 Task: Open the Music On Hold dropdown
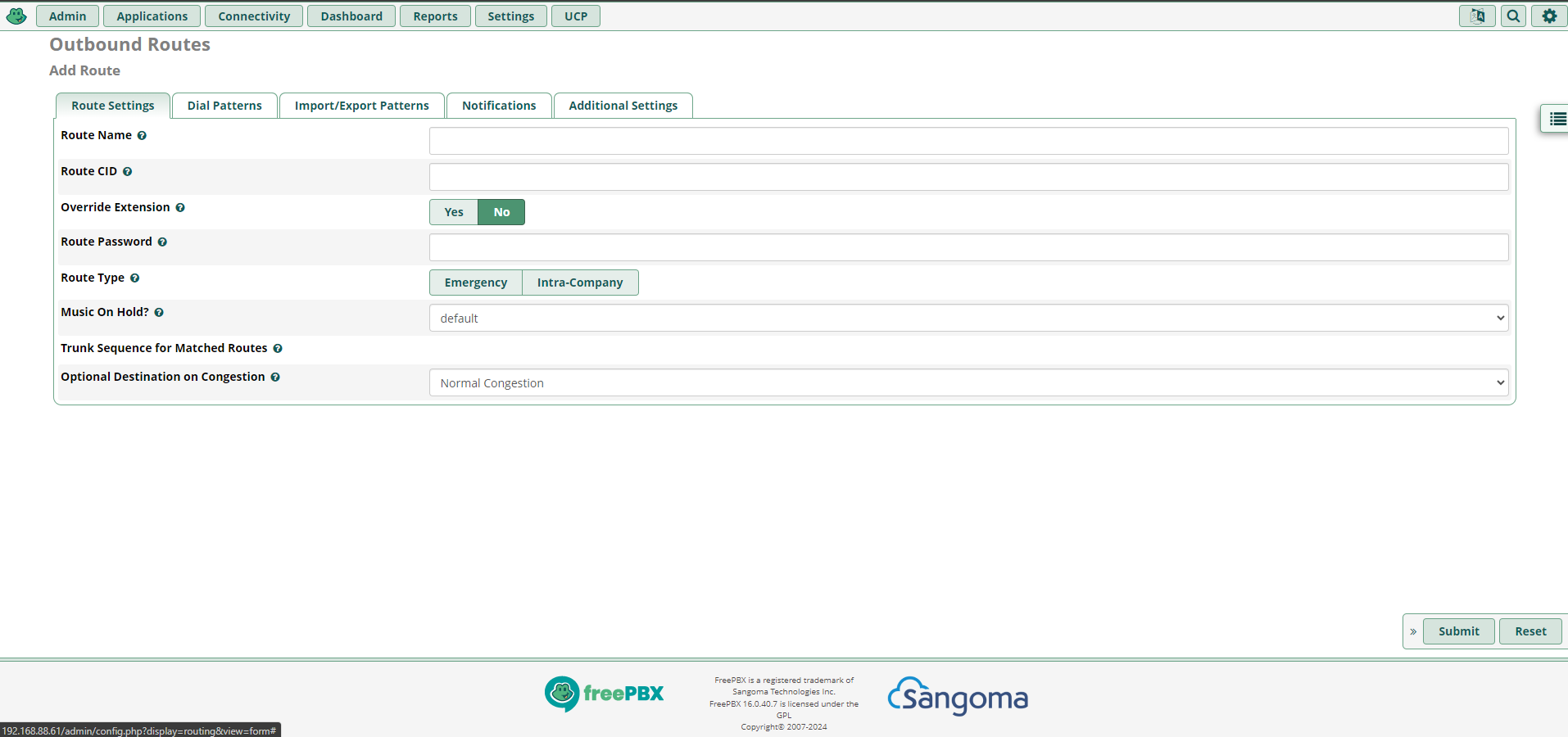[968, 318]
